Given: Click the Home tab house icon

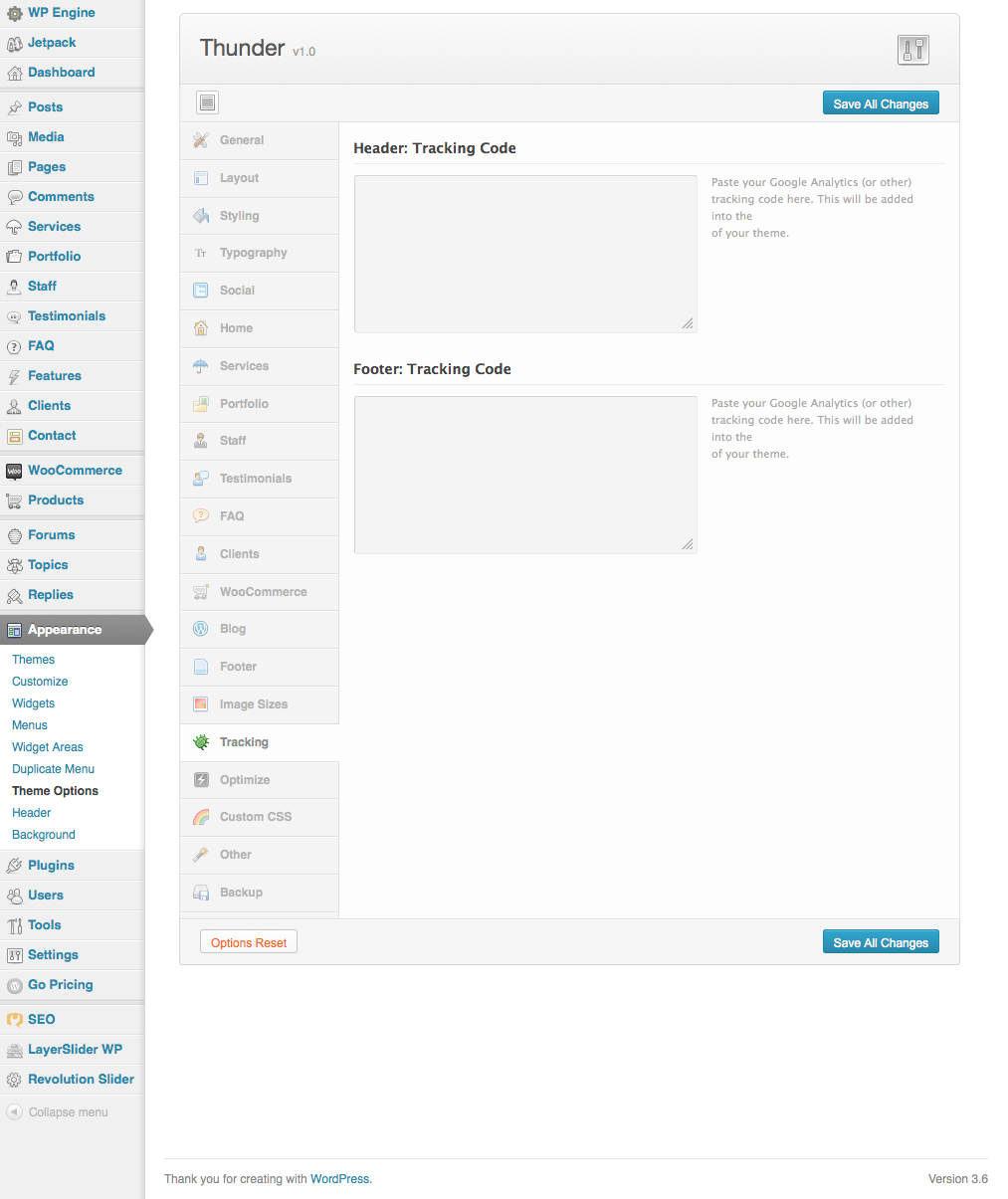Looking at the screenshot, I should [201, 328].
